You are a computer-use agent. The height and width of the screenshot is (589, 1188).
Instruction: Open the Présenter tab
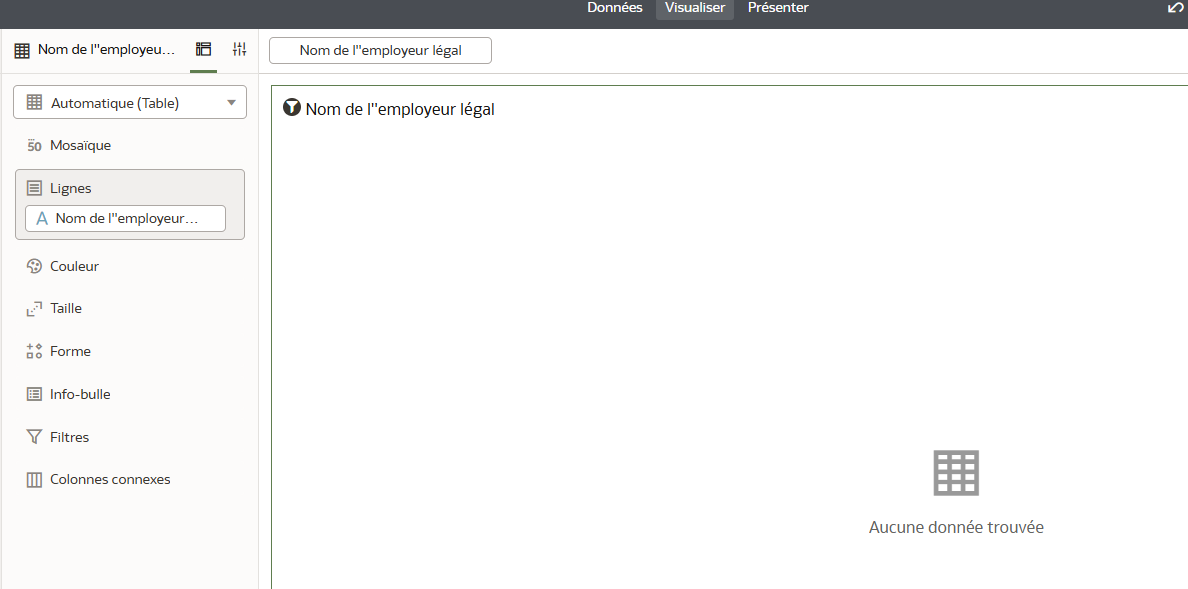778,8
